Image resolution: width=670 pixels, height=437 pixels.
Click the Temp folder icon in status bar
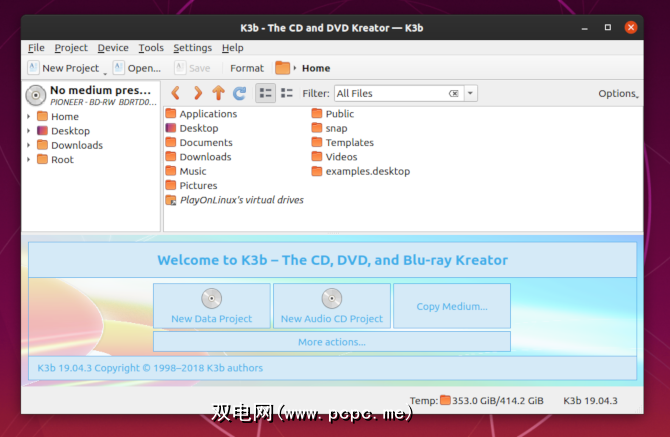click(x=445, y=400)
